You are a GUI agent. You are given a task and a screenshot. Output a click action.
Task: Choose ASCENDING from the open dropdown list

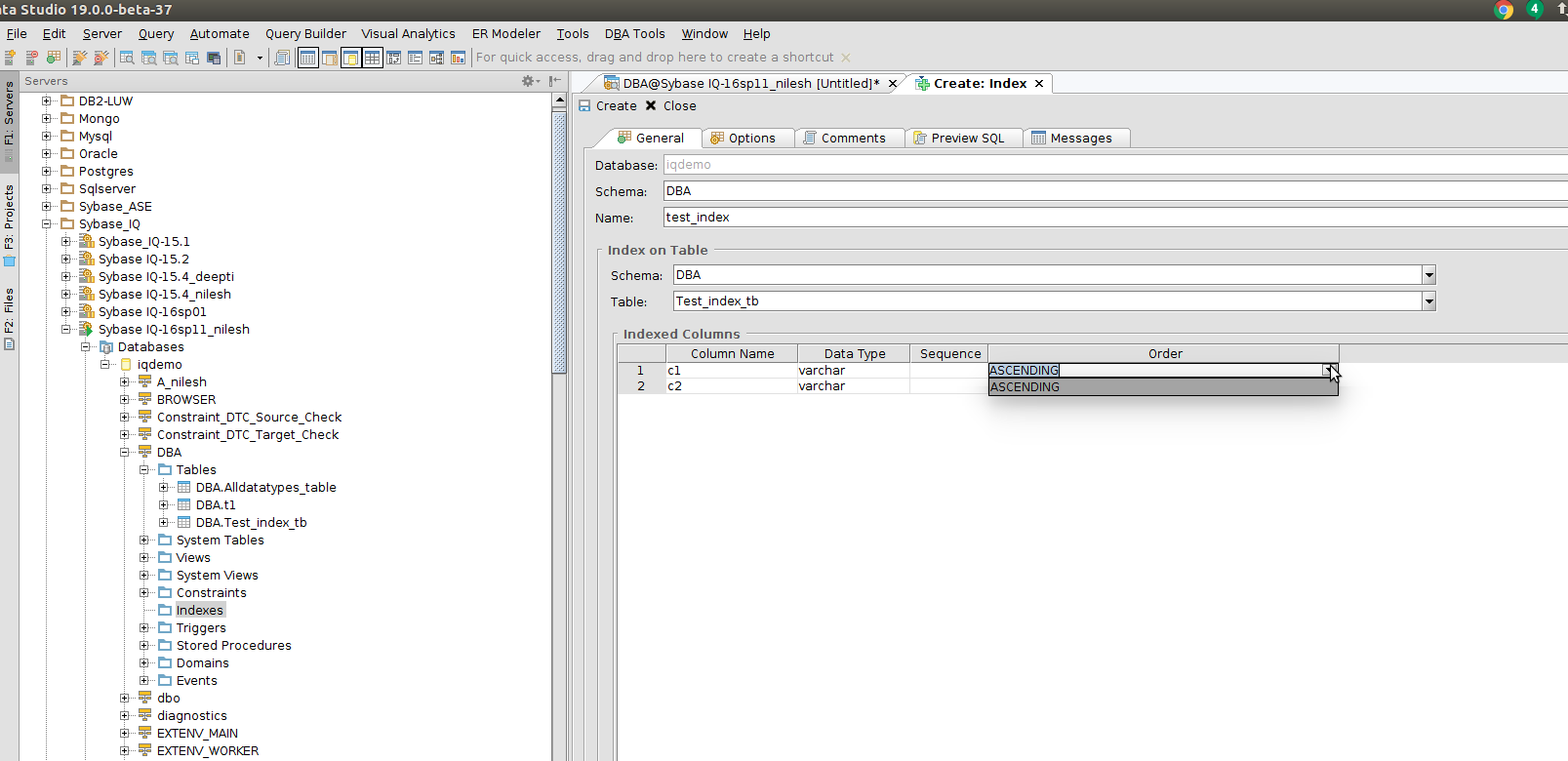tap(1162, 387)
